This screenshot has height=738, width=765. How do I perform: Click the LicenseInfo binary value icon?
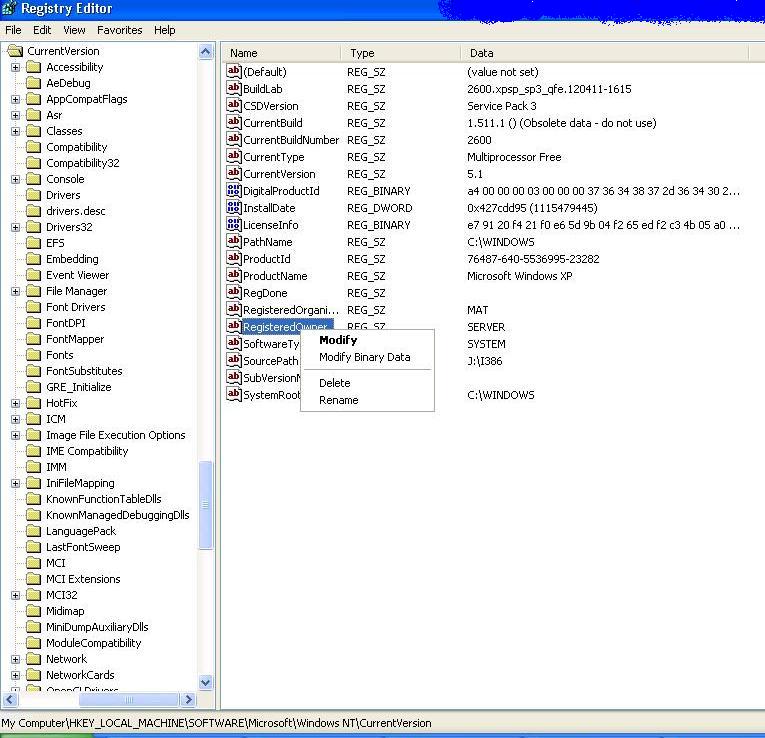pos(234,224)
